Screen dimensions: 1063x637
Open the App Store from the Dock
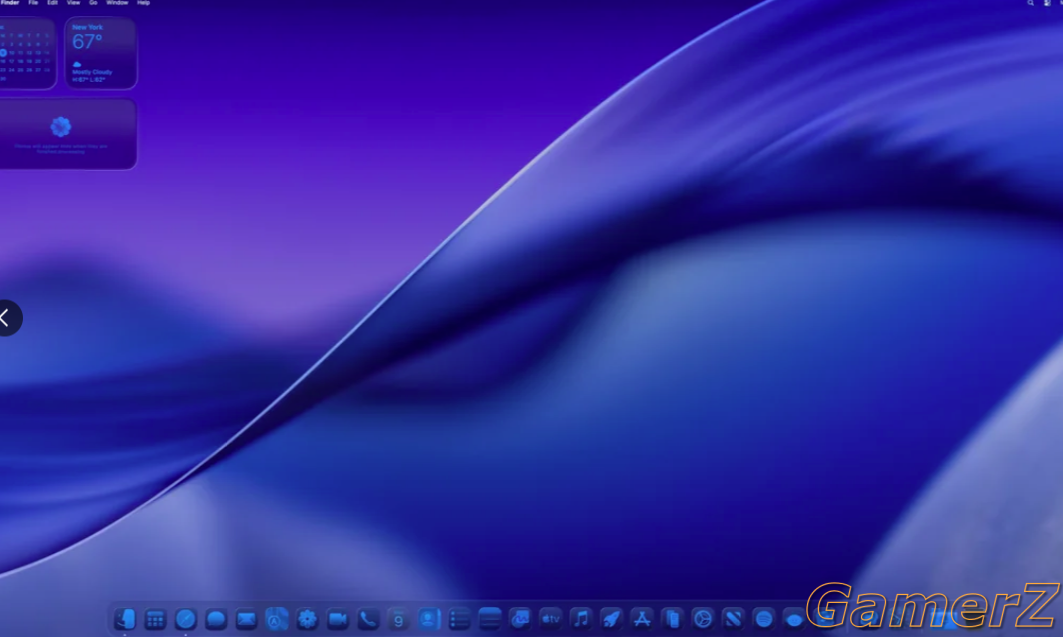click(x=642, y=619)
